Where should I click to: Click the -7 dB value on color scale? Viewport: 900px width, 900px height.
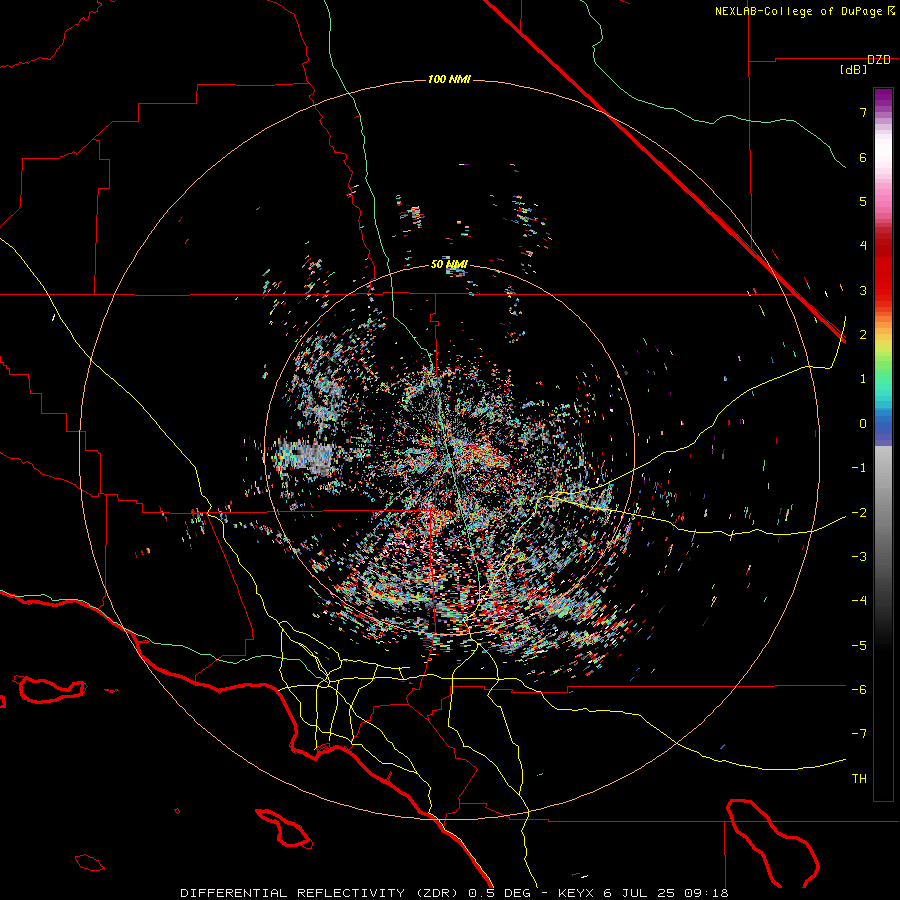click(859, 734)
